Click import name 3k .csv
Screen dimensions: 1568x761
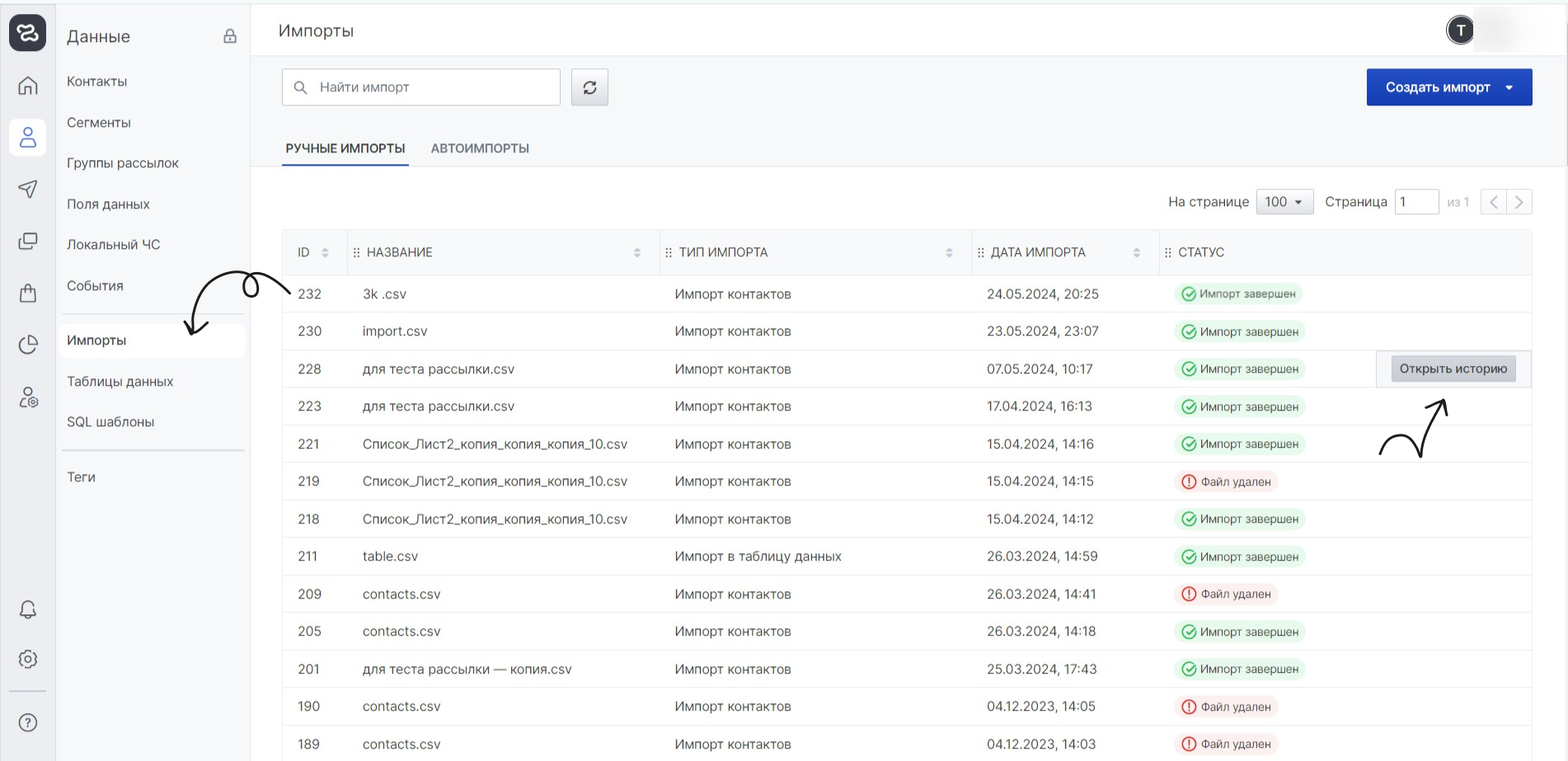[384, 294]
